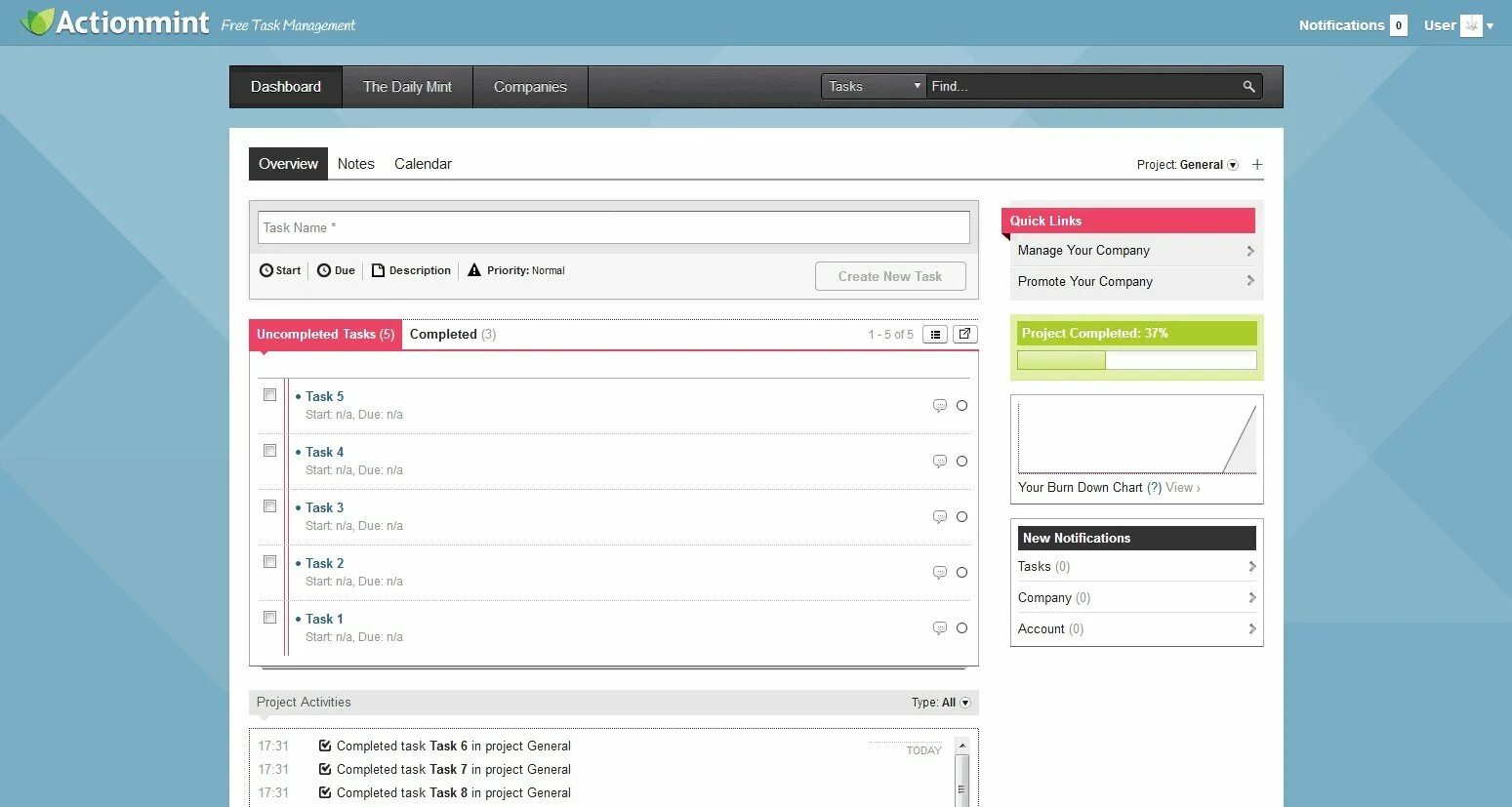
Task: Open task list in popout window icon
Action: [x=964, y=334]
